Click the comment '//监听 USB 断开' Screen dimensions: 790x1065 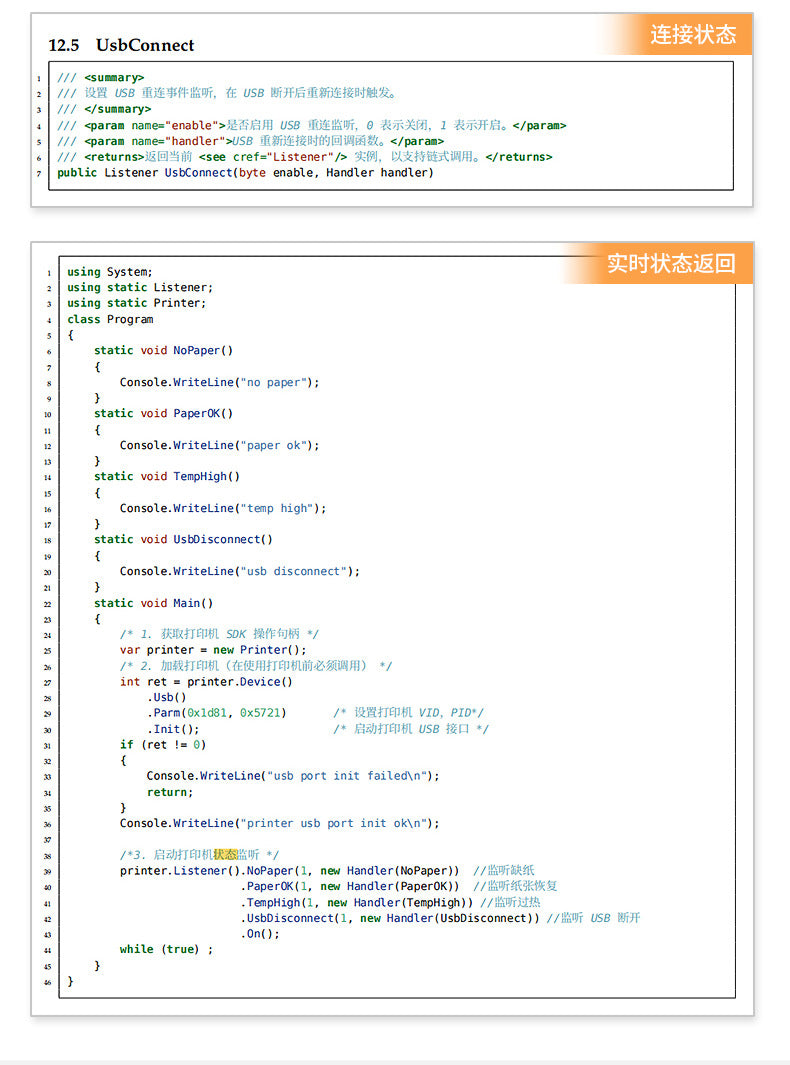pos(594,918)
